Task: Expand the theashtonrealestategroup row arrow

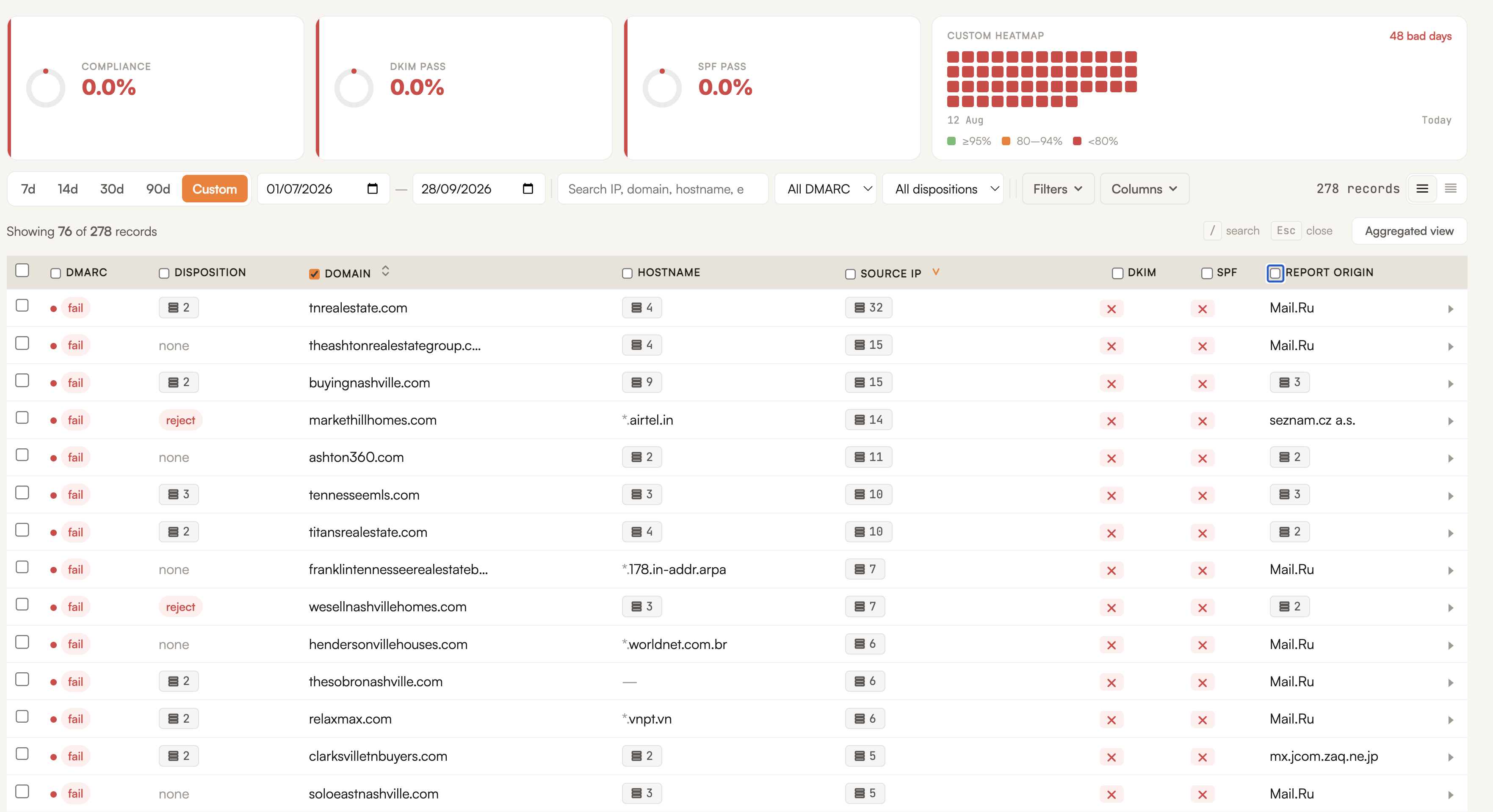Action: [1451, 347]
